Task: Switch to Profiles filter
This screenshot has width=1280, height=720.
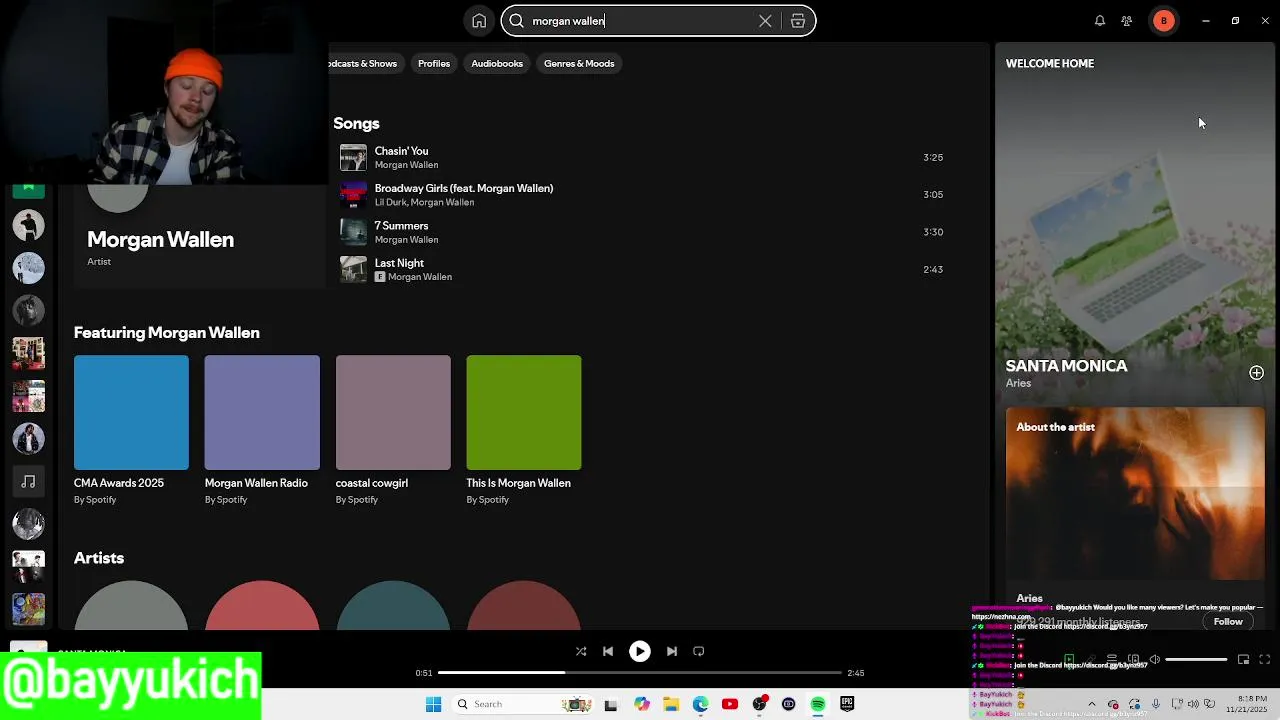Action: [434, 63]
